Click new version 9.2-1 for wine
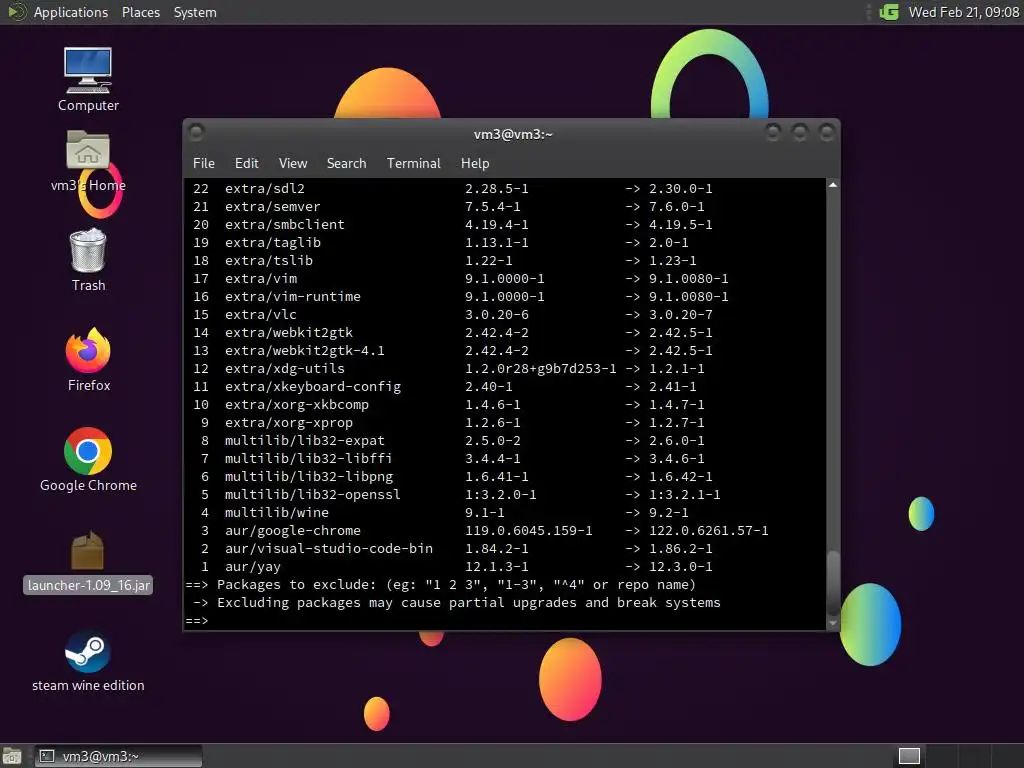Screen dimensions: 1024x768 (x=668, y=513)
